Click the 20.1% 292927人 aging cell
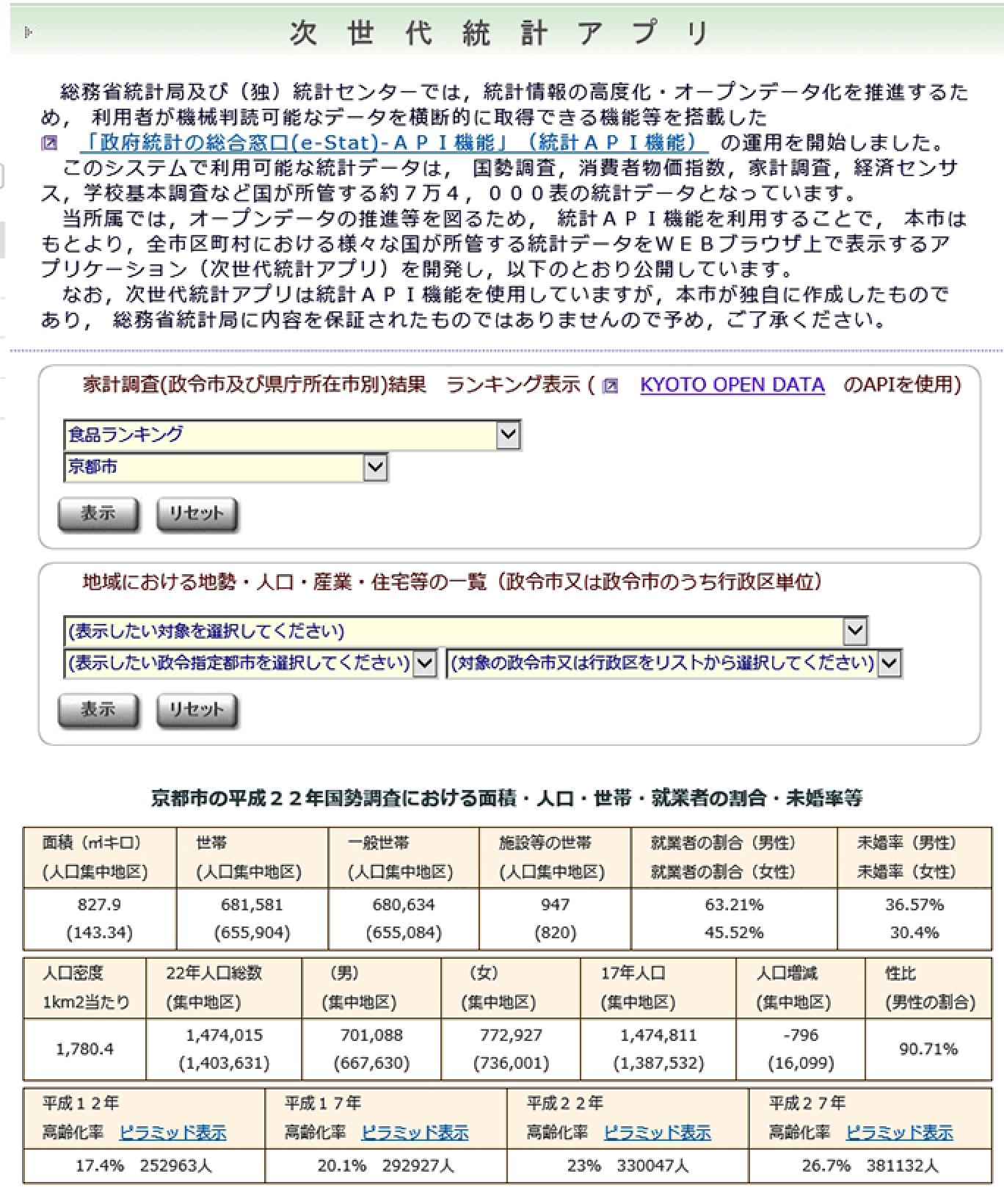The image size is (1004, 1204). [386, 1166]
